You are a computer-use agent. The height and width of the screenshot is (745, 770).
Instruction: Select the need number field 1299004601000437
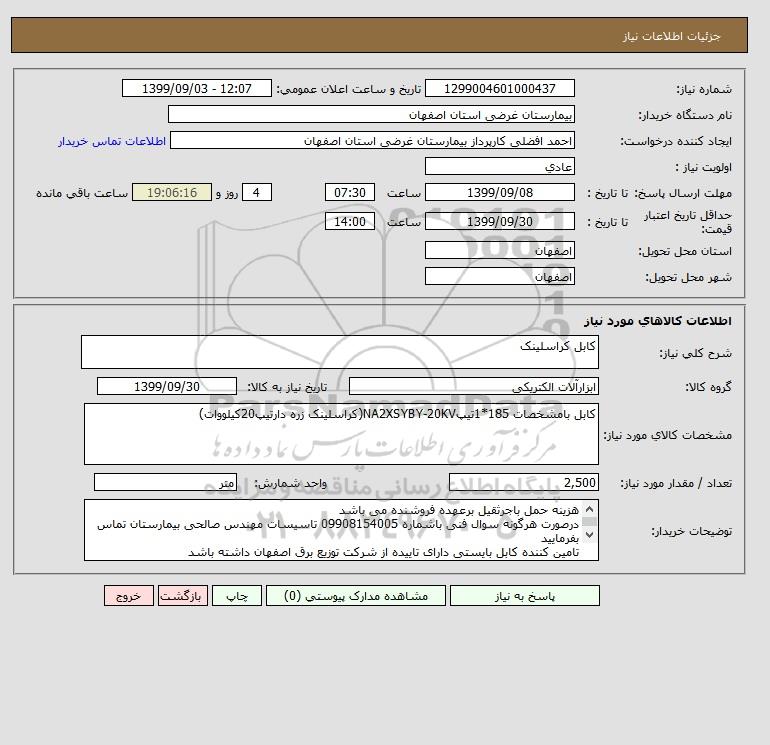(x=499, y=88)
